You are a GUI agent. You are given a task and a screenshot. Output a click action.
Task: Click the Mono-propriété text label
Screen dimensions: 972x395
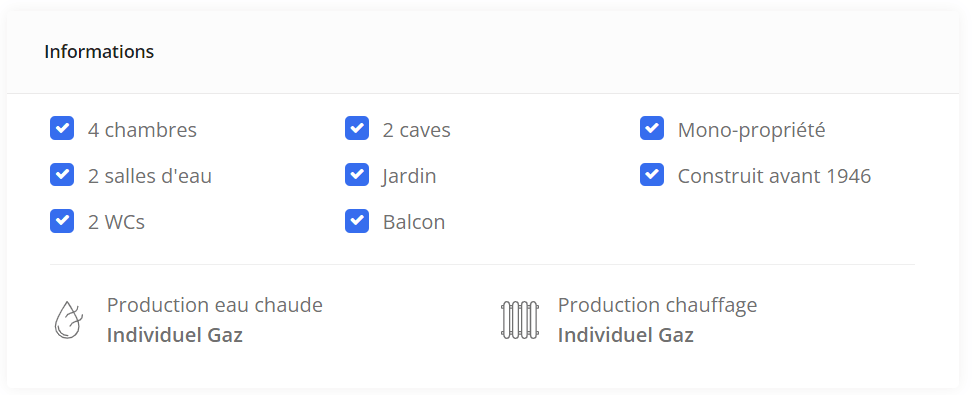coord(751,130)
